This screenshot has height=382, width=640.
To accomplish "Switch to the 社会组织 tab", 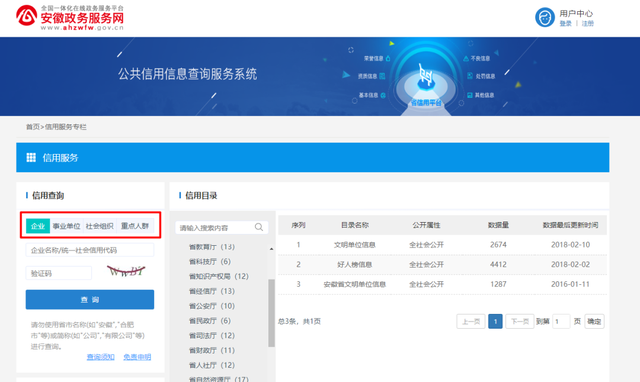I will 100,226.
